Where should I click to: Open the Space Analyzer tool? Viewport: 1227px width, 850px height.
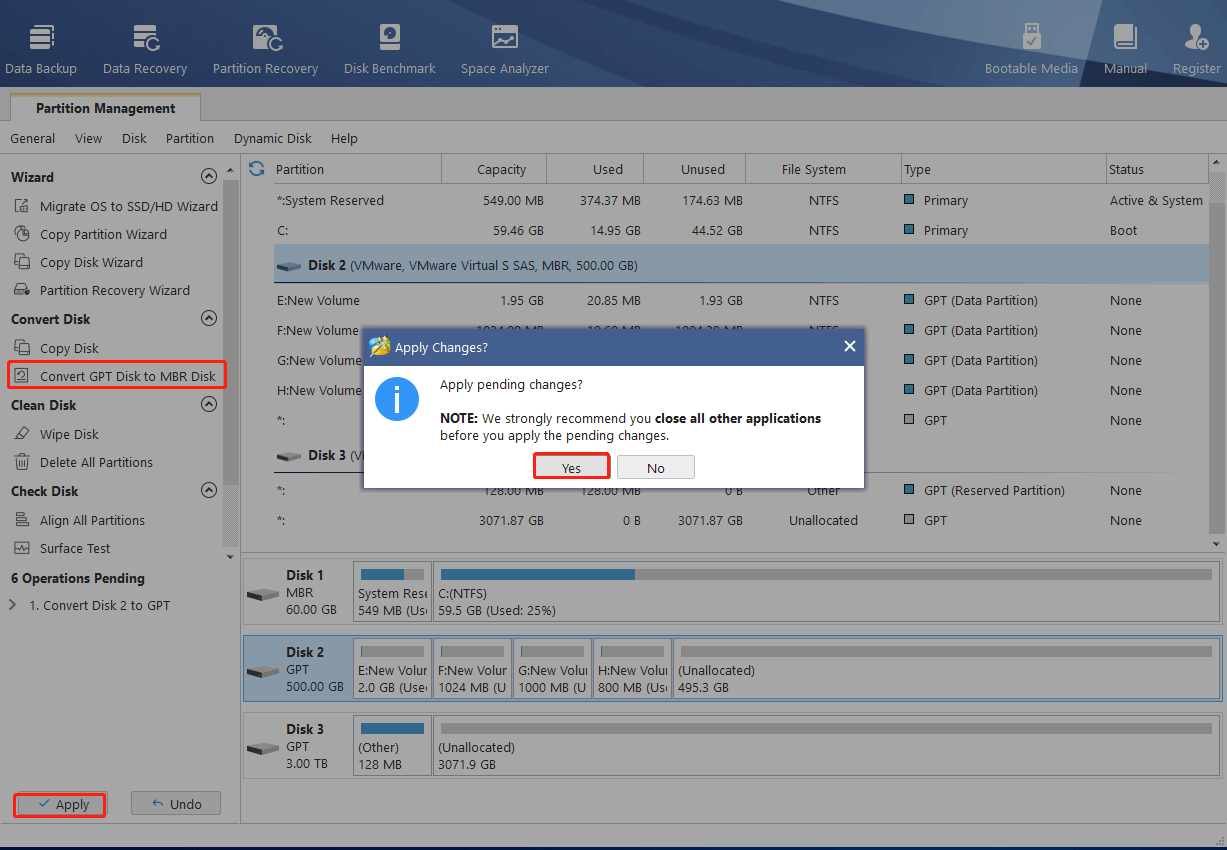click(504, 50)
